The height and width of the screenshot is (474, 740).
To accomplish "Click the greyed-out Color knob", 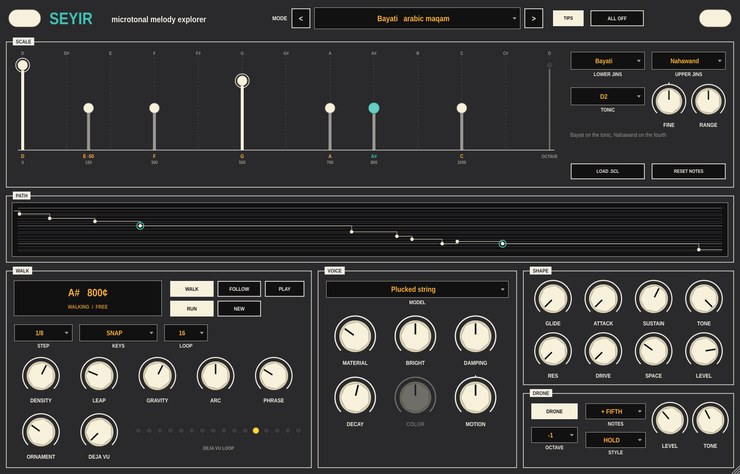I will pos(415,397).
